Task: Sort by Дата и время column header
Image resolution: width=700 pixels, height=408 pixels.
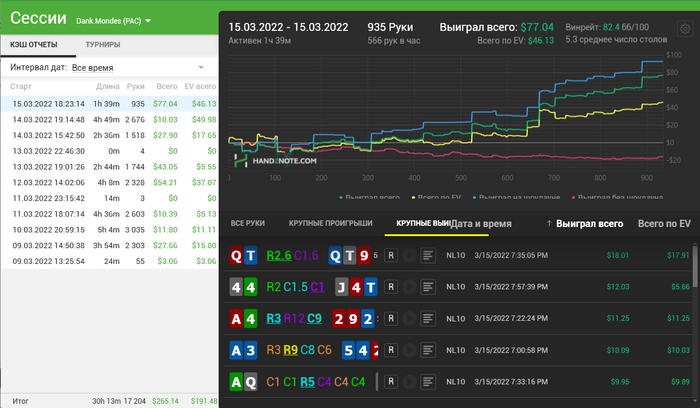Action: (481, 224)
